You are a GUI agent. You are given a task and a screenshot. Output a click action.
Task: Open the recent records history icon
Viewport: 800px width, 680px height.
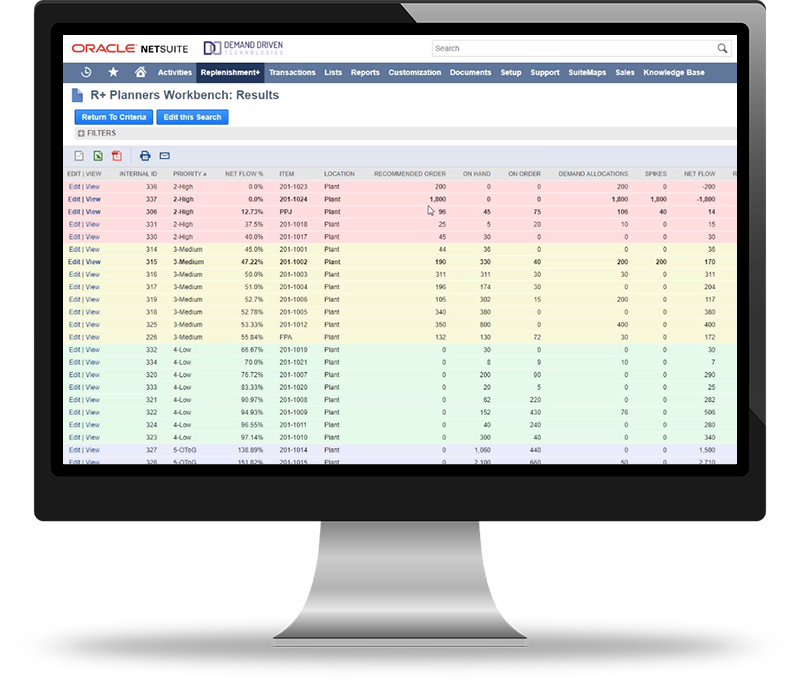click(x=86, y=72)
